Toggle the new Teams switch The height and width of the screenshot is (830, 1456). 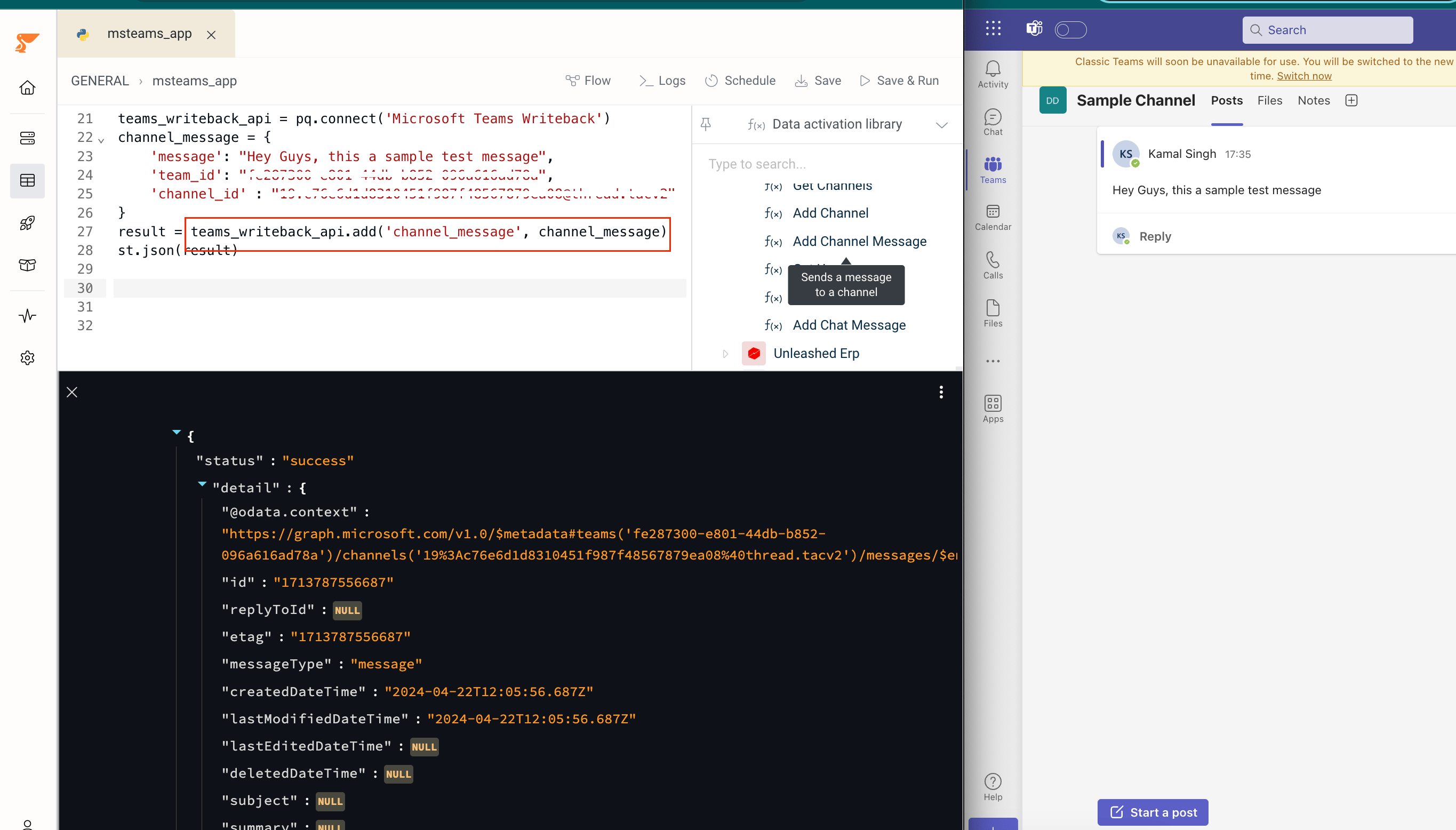[x=1070, y=30]
